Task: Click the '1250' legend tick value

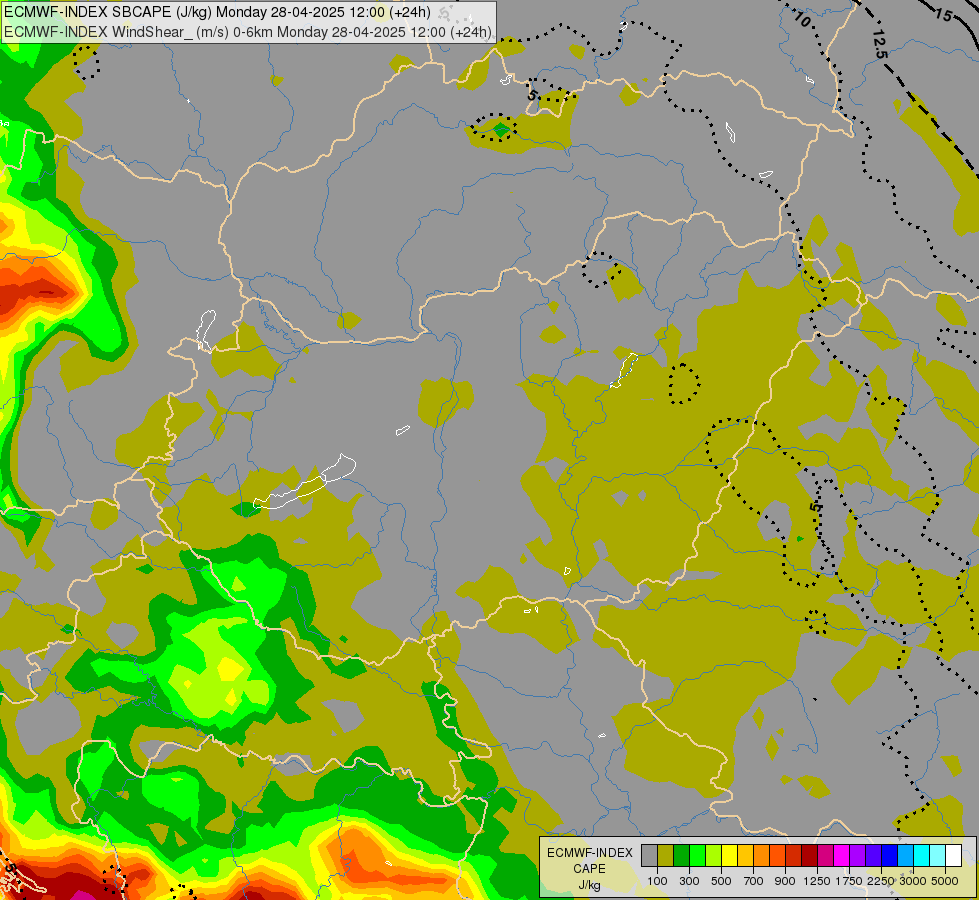Action: point(817,881)
